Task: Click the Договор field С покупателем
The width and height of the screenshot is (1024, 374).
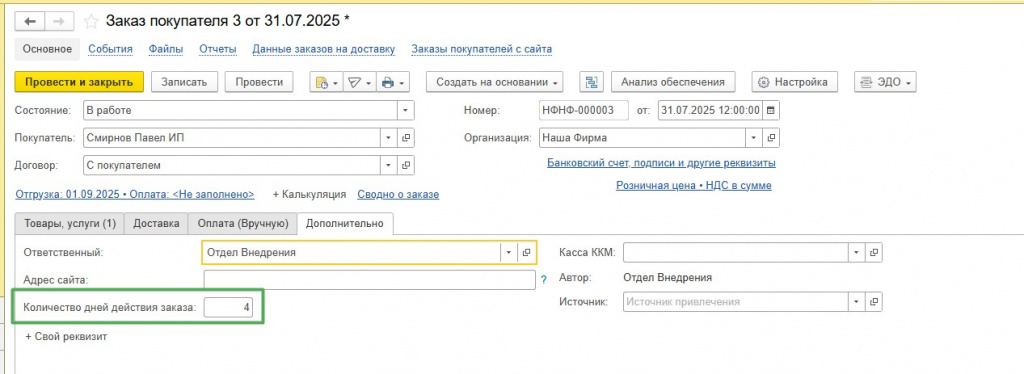Action: 232,165
